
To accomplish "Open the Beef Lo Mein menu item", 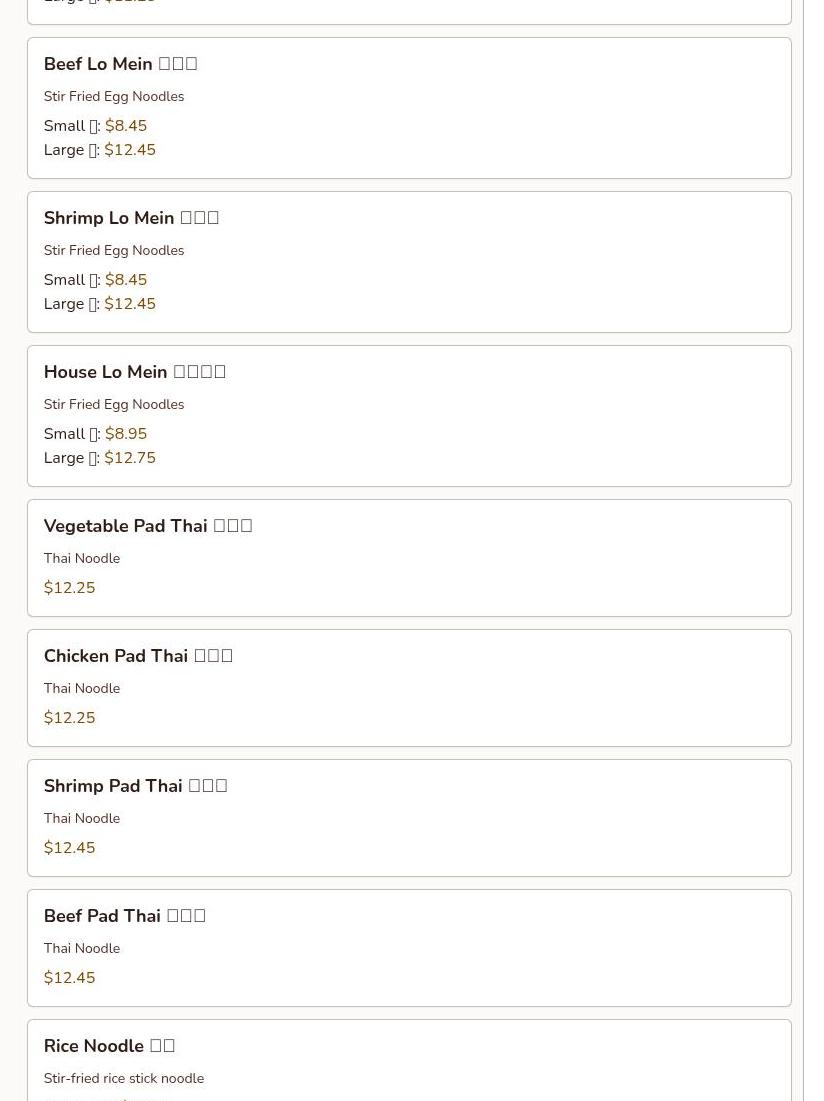I will pos(409,108).
